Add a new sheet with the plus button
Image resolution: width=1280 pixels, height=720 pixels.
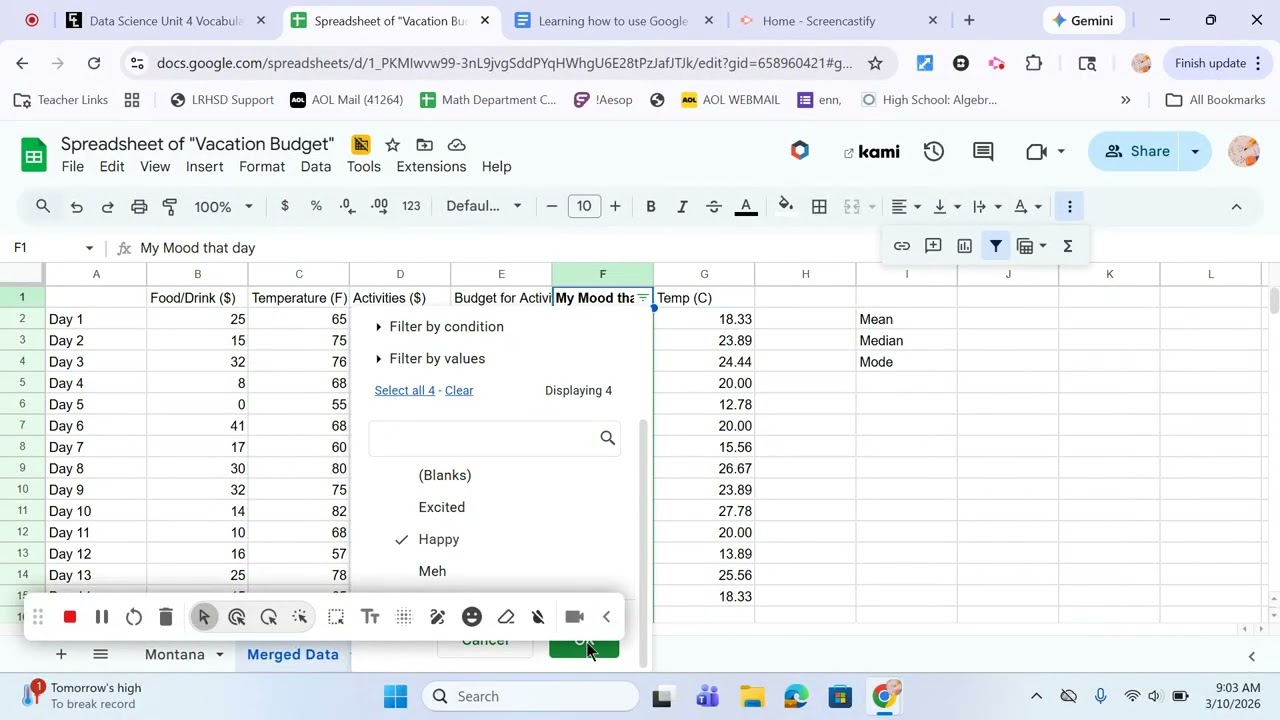[x=61, y=654]
